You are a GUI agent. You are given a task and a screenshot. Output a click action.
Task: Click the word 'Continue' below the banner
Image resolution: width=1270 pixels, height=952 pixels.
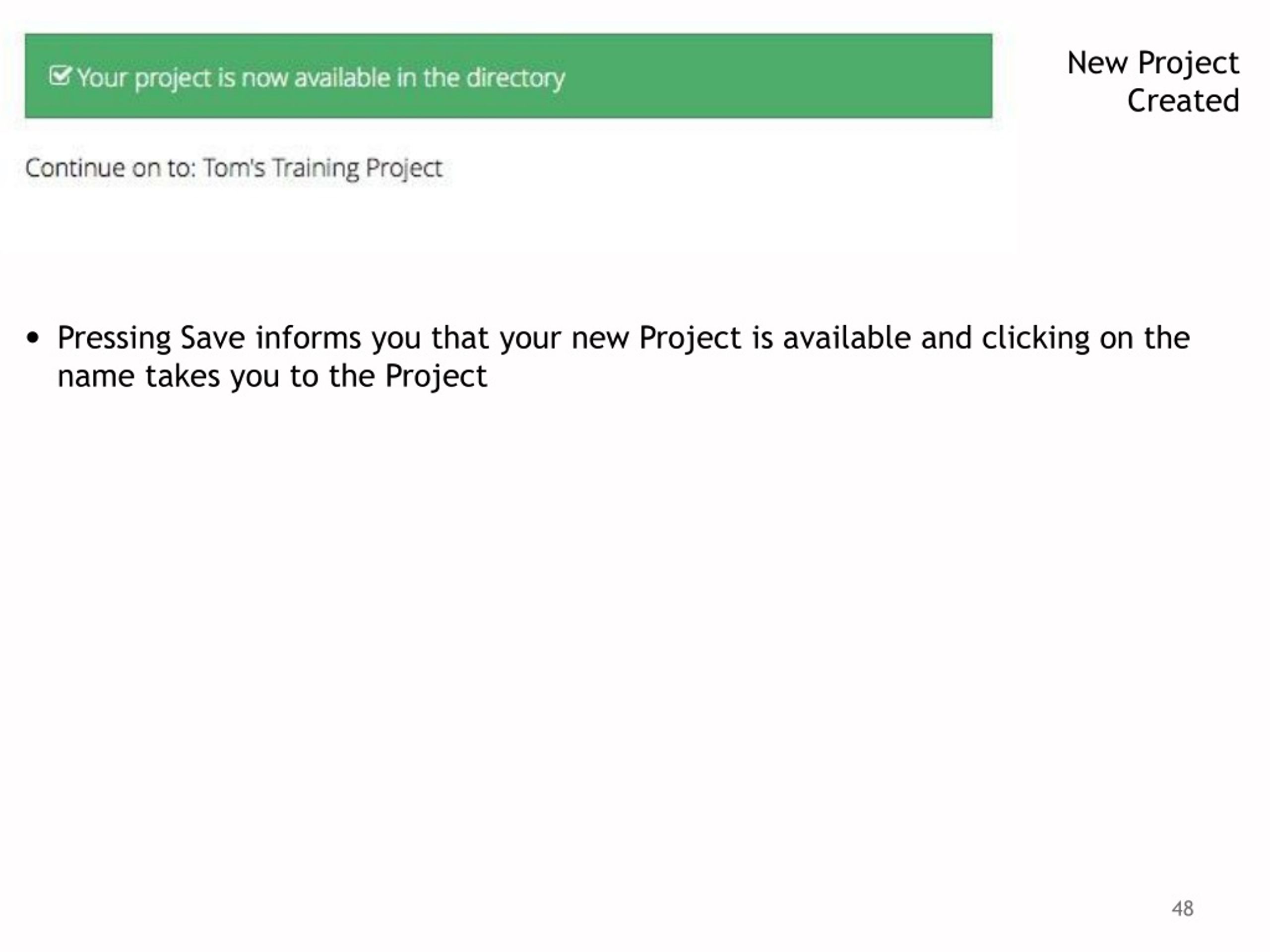[75, 169]
